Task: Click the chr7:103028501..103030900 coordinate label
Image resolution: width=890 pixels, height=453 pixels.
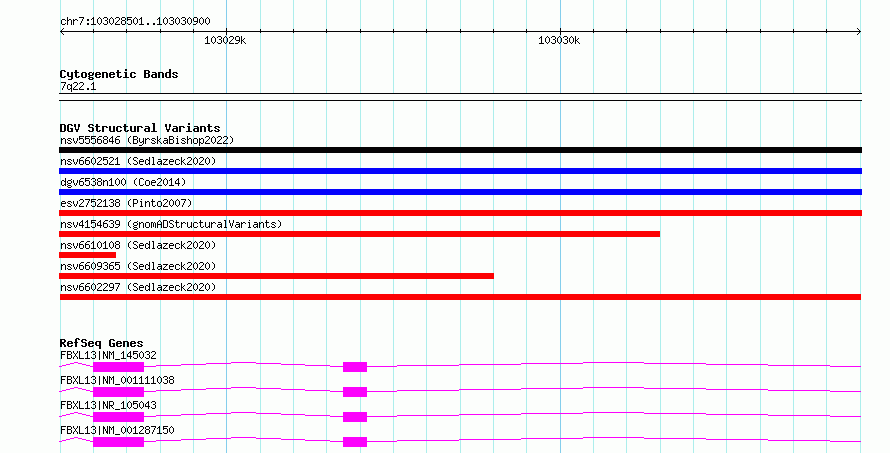Action: point(135,21)
